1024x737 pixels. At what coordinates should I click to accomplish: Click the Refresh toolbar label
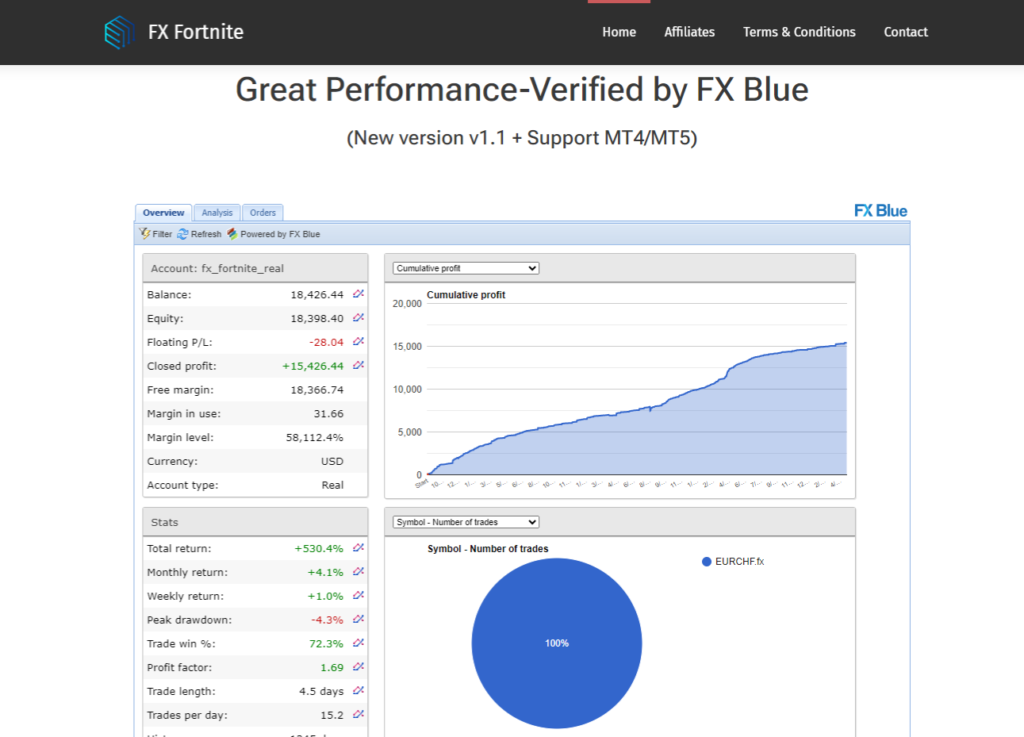coord(206,234)
